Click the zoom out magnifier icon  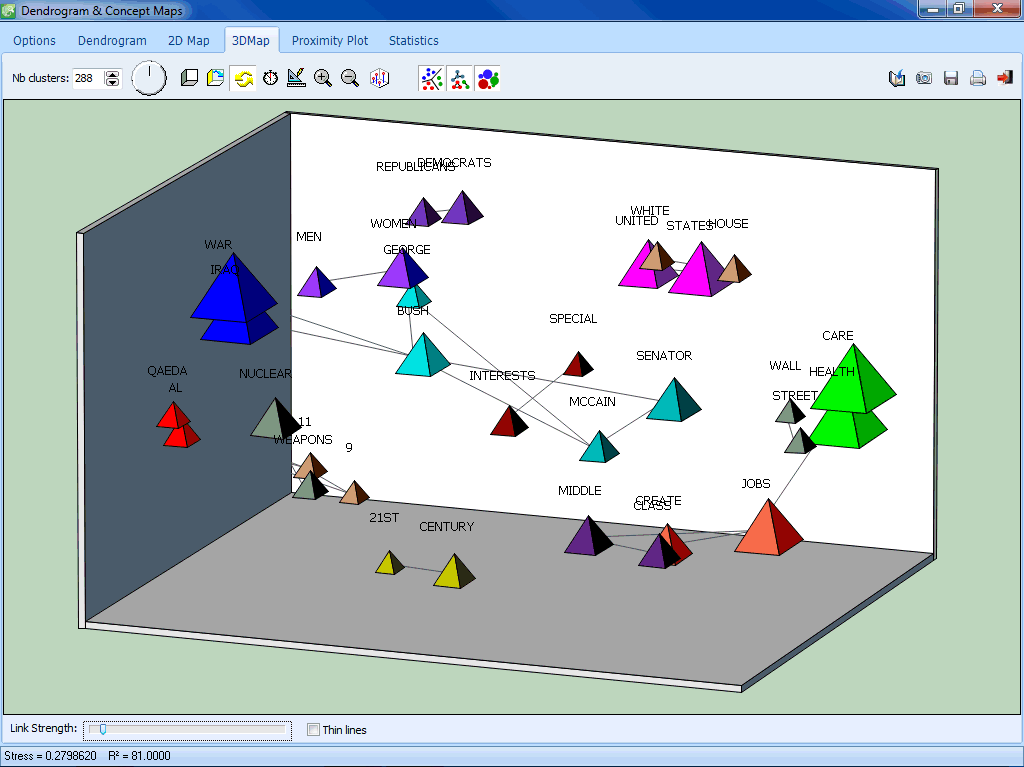[350, 78]
